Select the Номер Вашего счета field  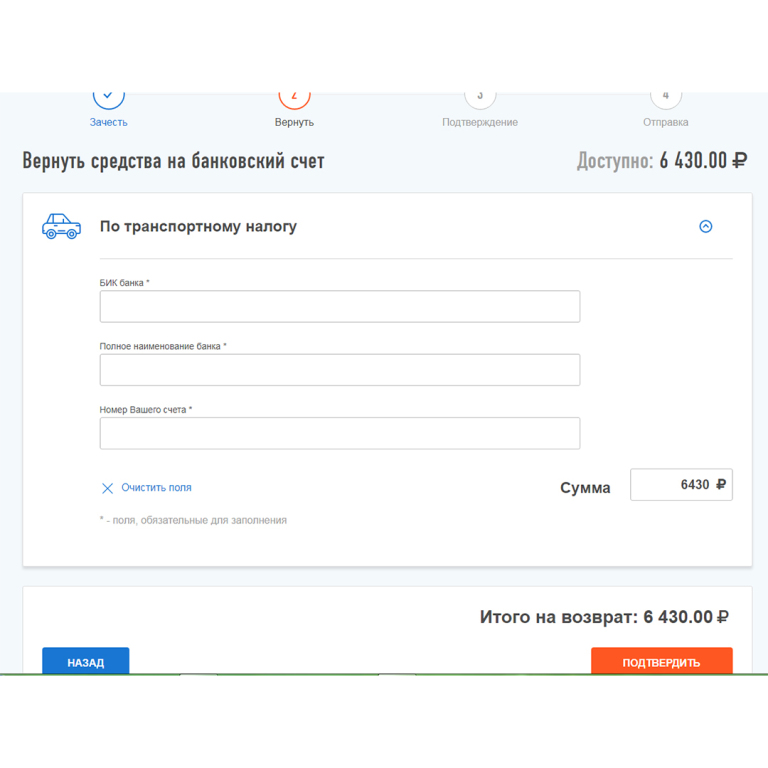(339, 433)
